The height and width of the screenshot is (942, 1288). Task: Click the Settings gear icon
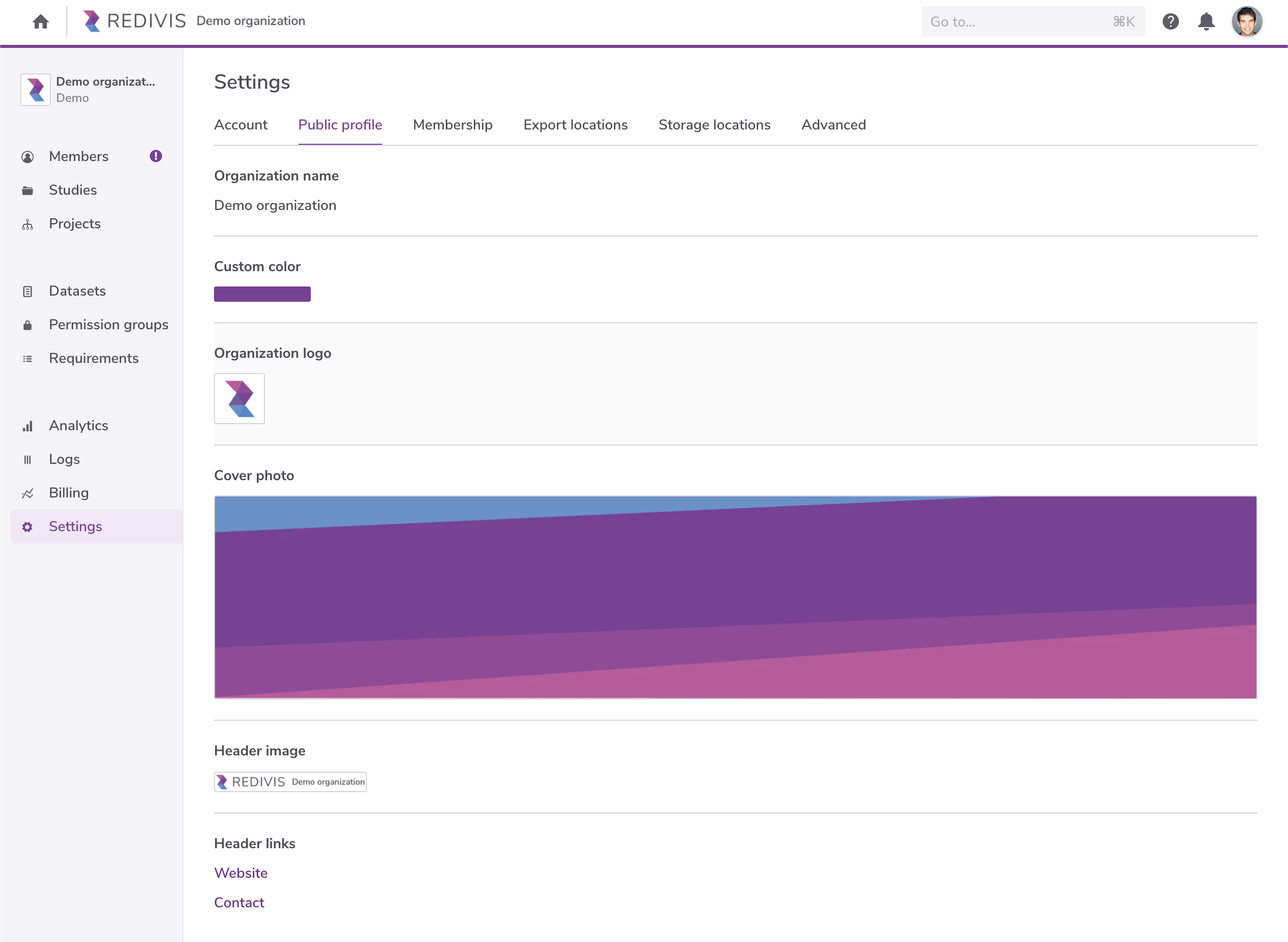(x=28, y=527)
